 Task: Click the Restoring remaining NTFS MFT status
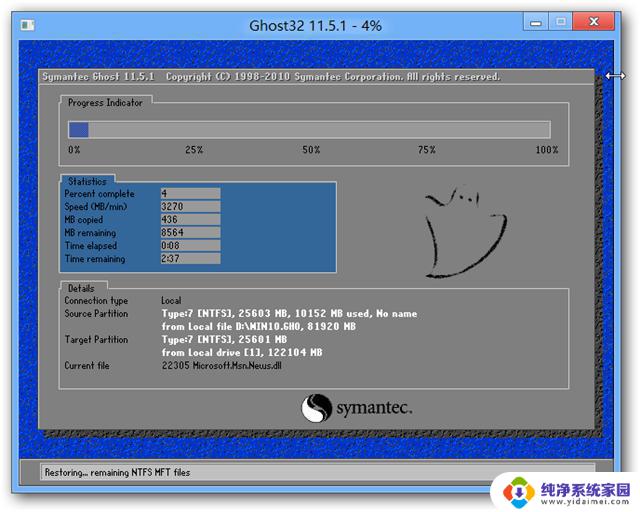(117, 472)
